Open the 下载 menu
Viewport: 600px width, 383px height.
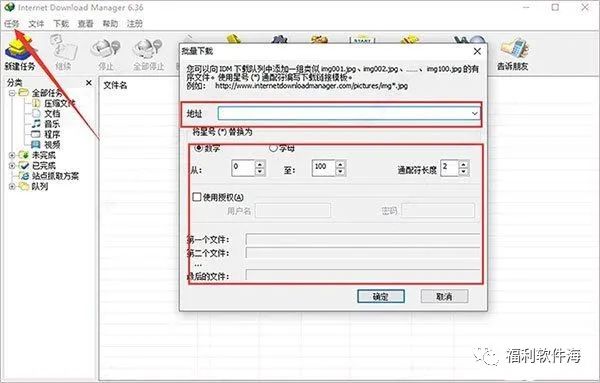coord(61,24)
